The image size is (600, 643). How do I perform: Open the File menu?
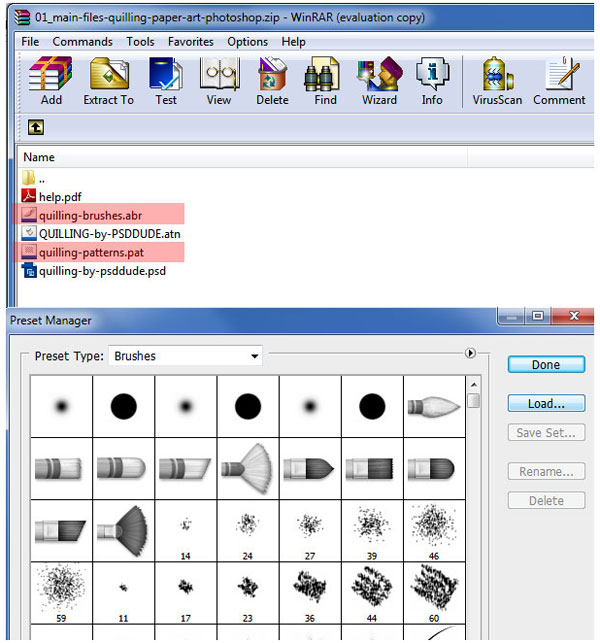click(30, 41)
